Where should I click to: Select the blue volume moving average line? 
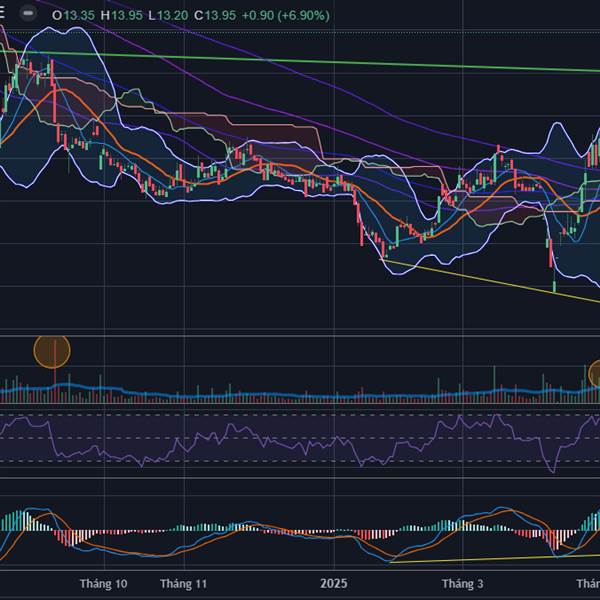click(300, 397)
